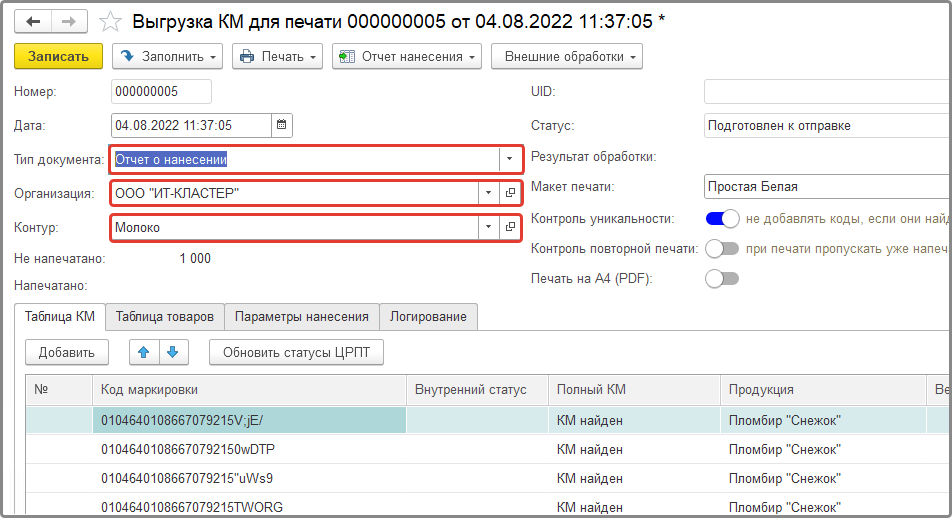Open the Заполнить dropdown menu

pos(168,56)
